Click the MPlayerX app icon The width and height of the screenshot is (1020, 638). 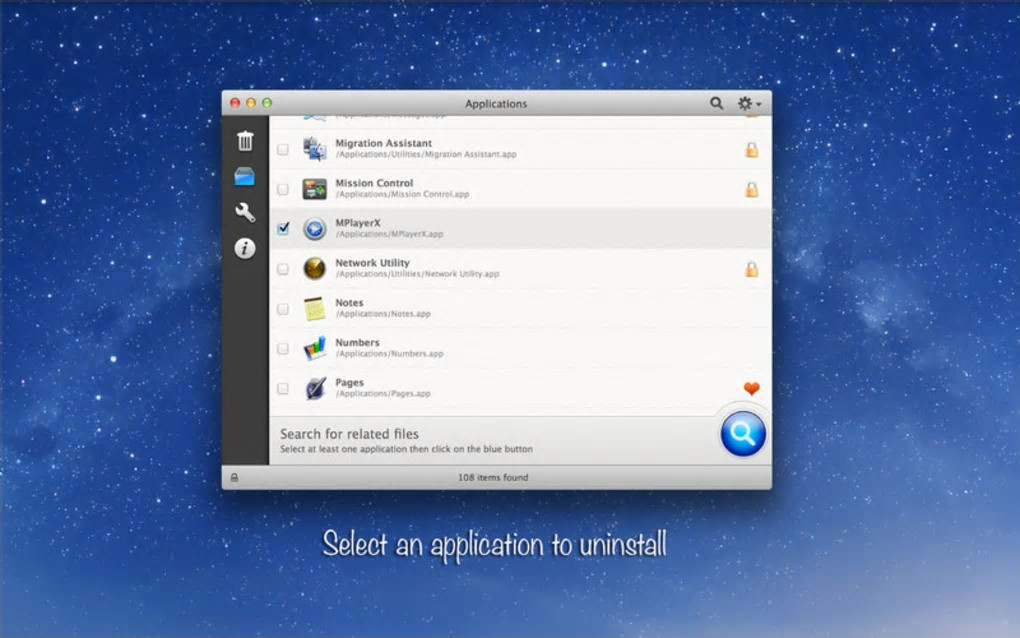point(315,229)
